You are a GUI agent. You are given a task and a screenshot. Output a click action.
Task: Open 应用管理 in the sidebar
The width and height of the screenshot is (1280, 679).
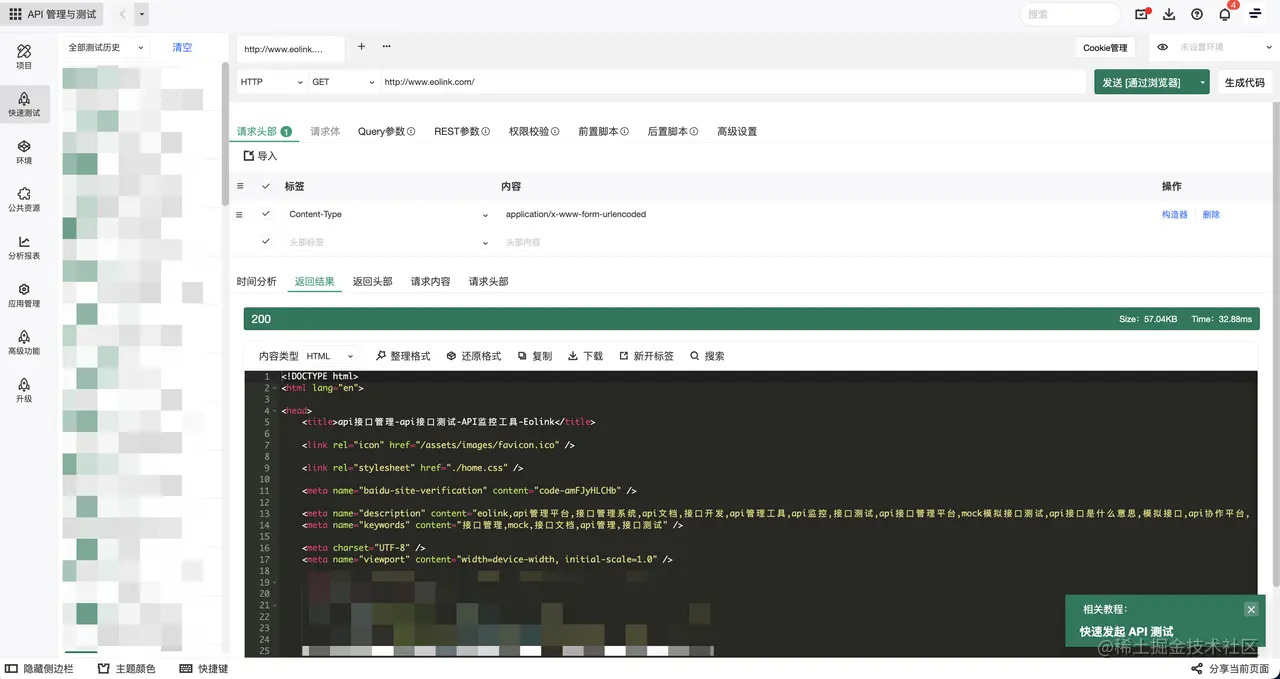24,295
